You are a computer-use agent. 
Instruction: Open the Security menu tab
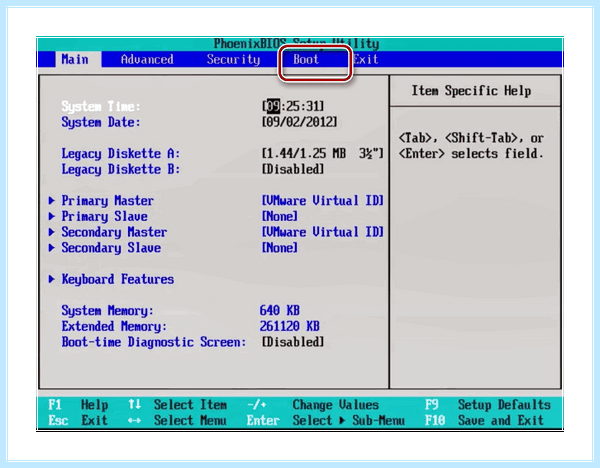233,59
